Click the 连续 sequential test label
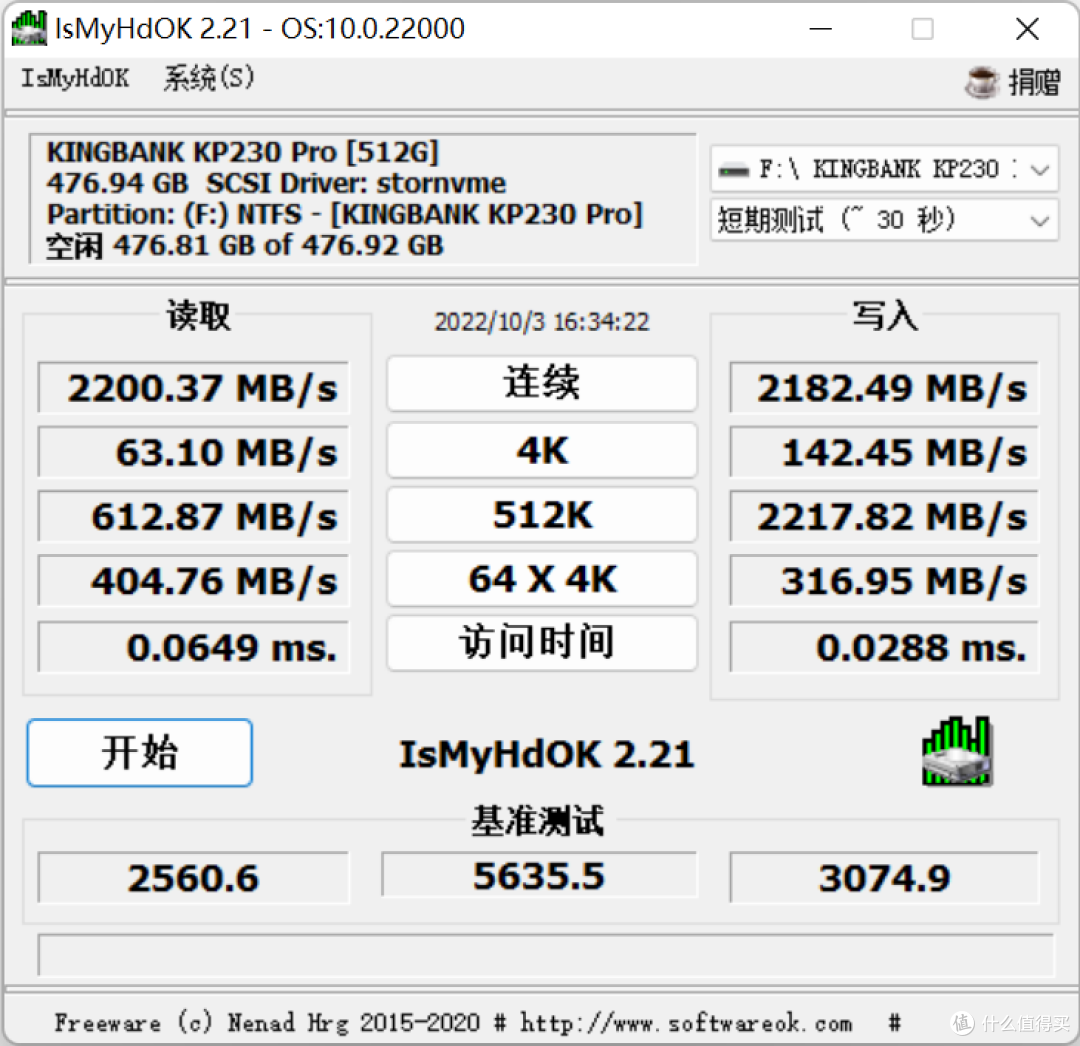The height and width of the screenshot is (1046, 1080). pyautogui.click(x=542, y=383)
